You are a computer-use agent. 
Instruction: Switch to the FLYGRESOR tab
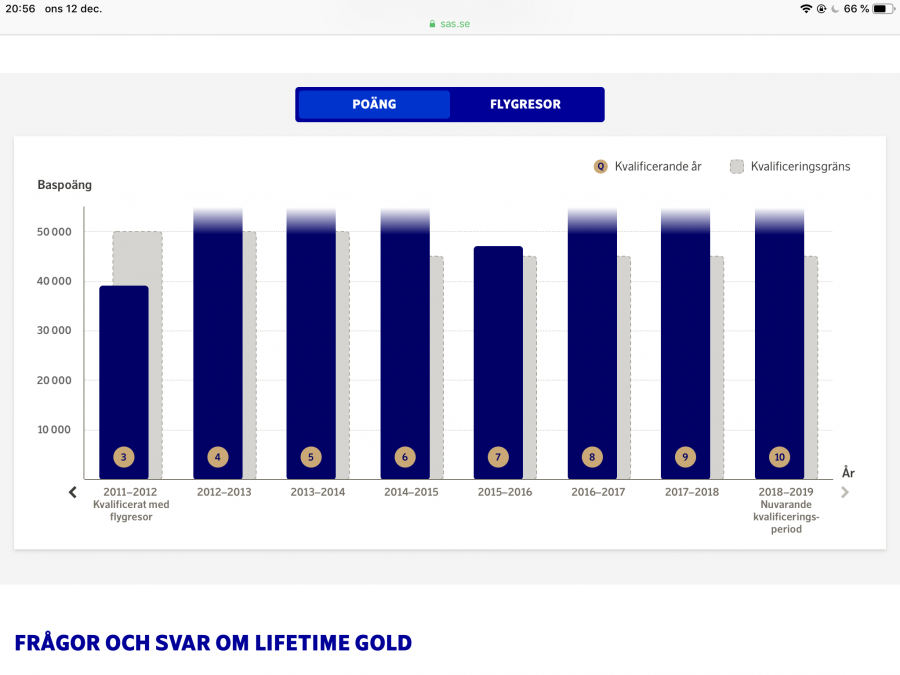pyautogui.click(x=525, y=104)
